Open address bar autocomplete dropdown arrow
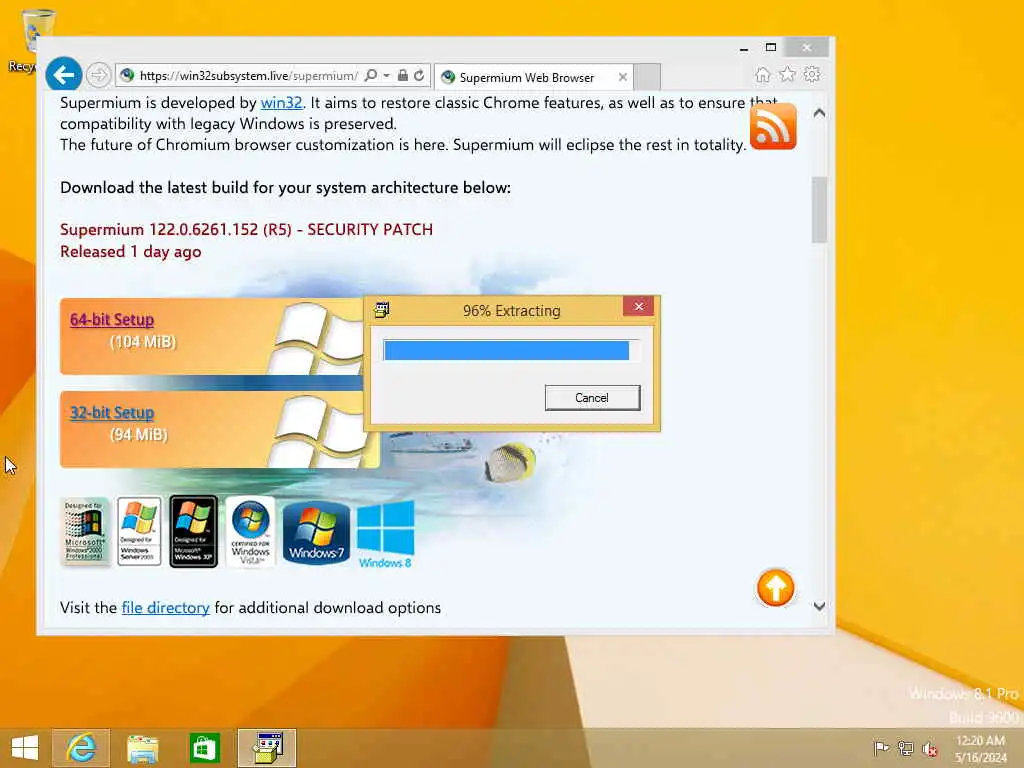1024x768 pixels. 387,76
